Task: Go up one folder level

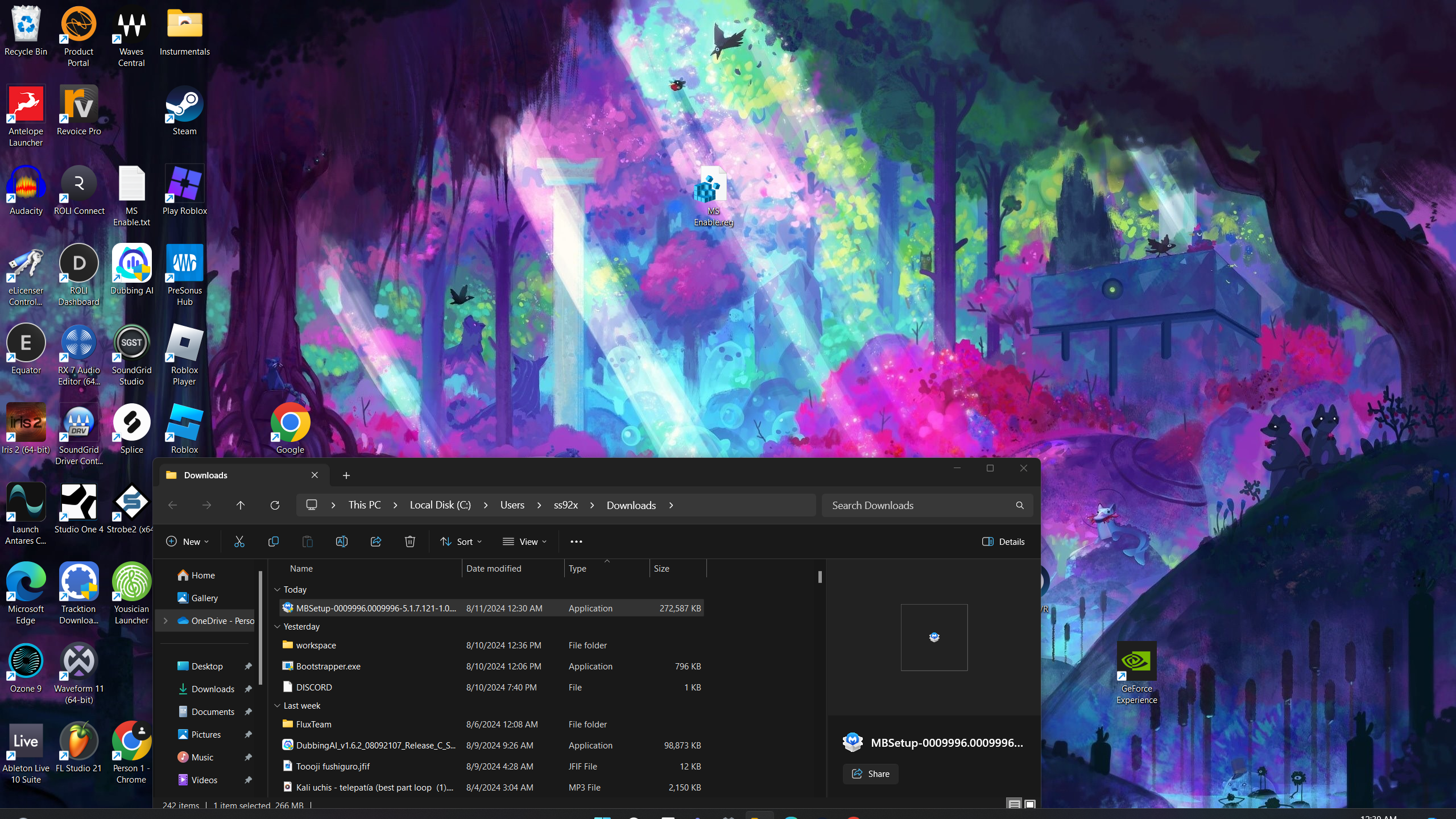Action: click(x=241, y=505)
